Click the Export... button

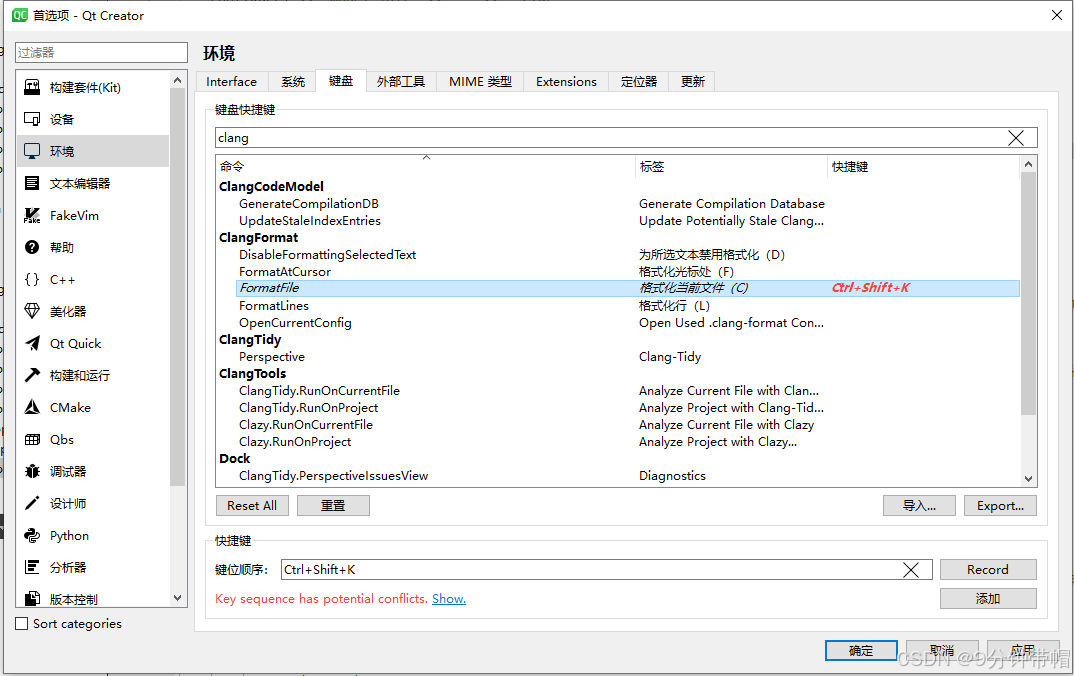pos(1000,505)
